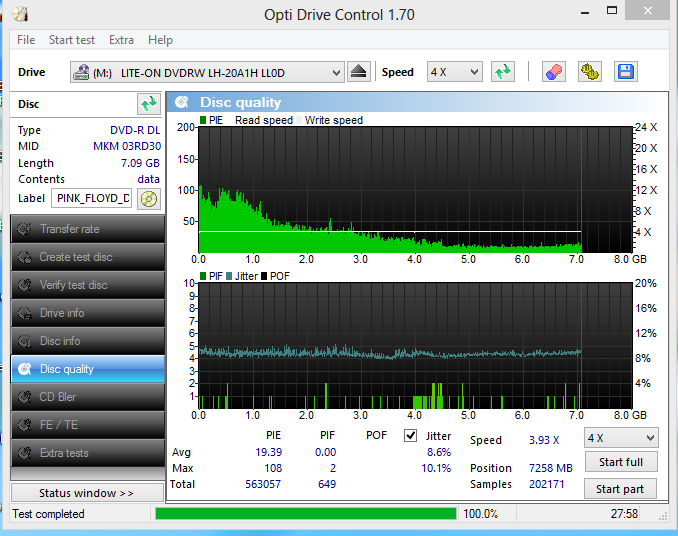Open the Speed dropdown in the toolbar
This screenshot has height=536, width=678.
(454, 72)
